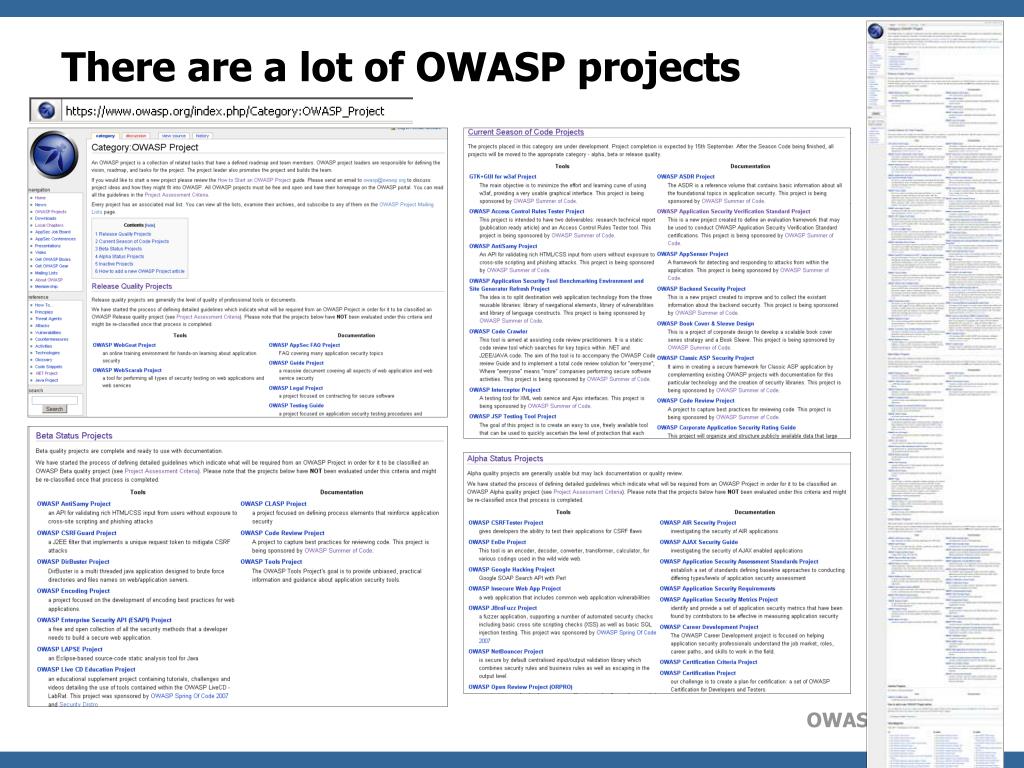Open 'OWASP WebScarab Project' link

click(127, 370)
